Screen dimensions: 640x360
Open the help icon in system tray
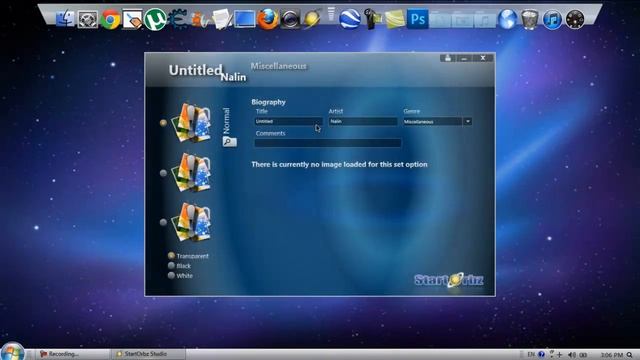(x=541, y=354)
